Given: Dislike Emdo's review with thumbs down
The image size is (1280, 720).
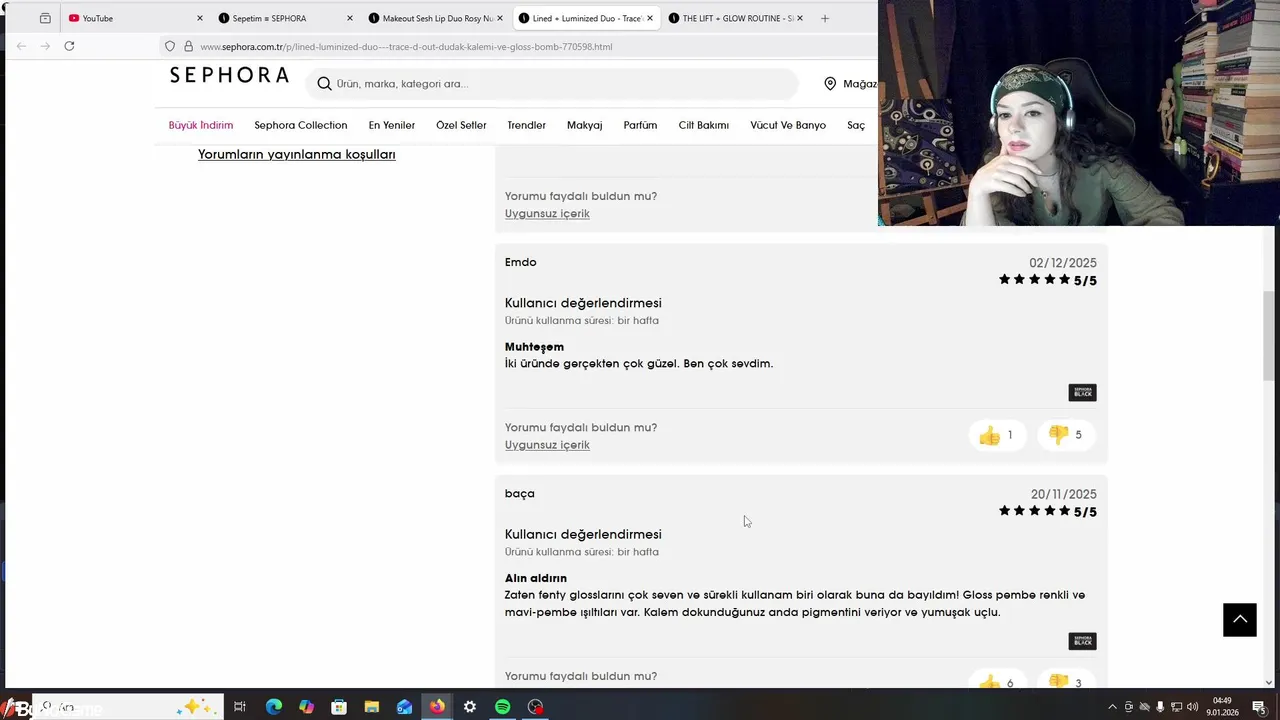Looking at the screenshot, I should (1065, 435).
